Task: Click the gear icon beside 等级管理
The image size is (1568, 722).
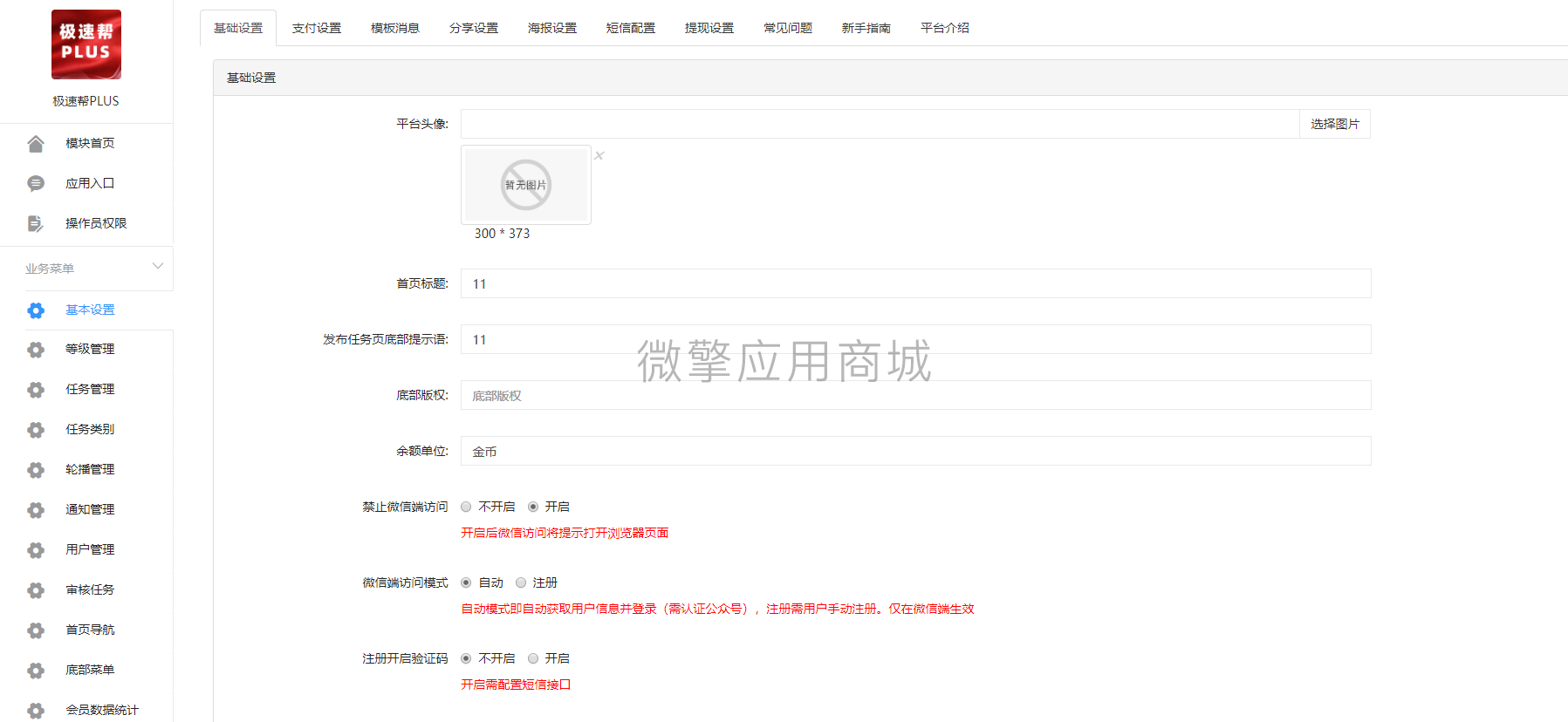Action: [36, 350]
